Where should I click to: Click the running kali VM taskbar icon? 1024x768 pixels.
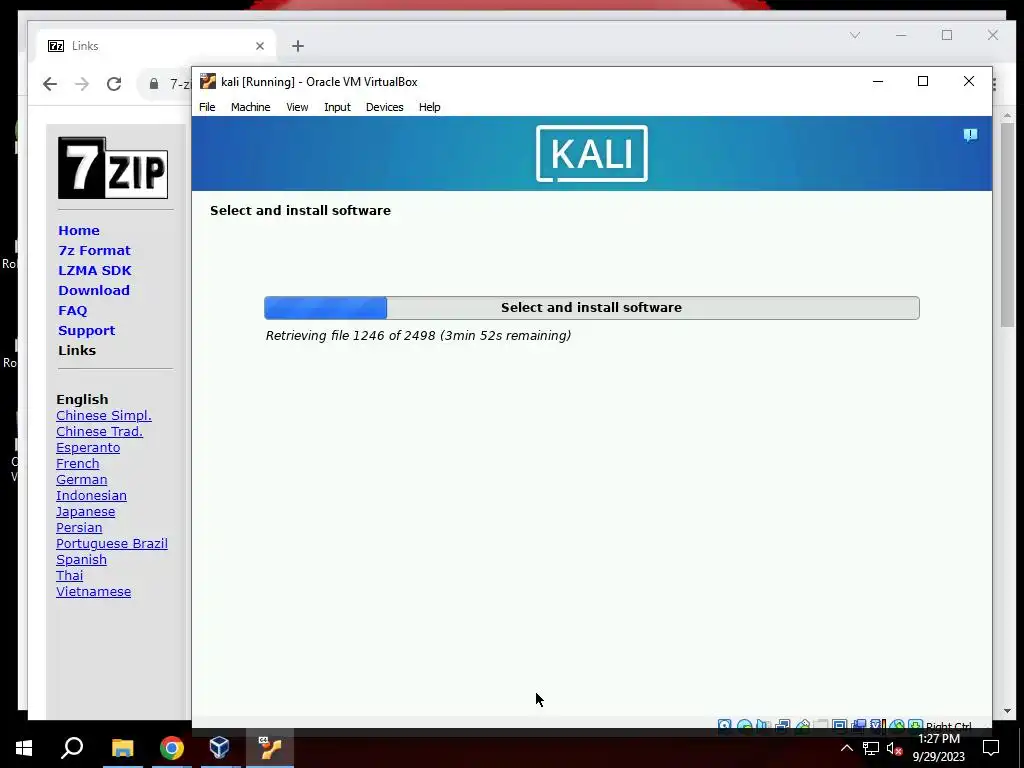pyautogui.click(x=269, y=748)
